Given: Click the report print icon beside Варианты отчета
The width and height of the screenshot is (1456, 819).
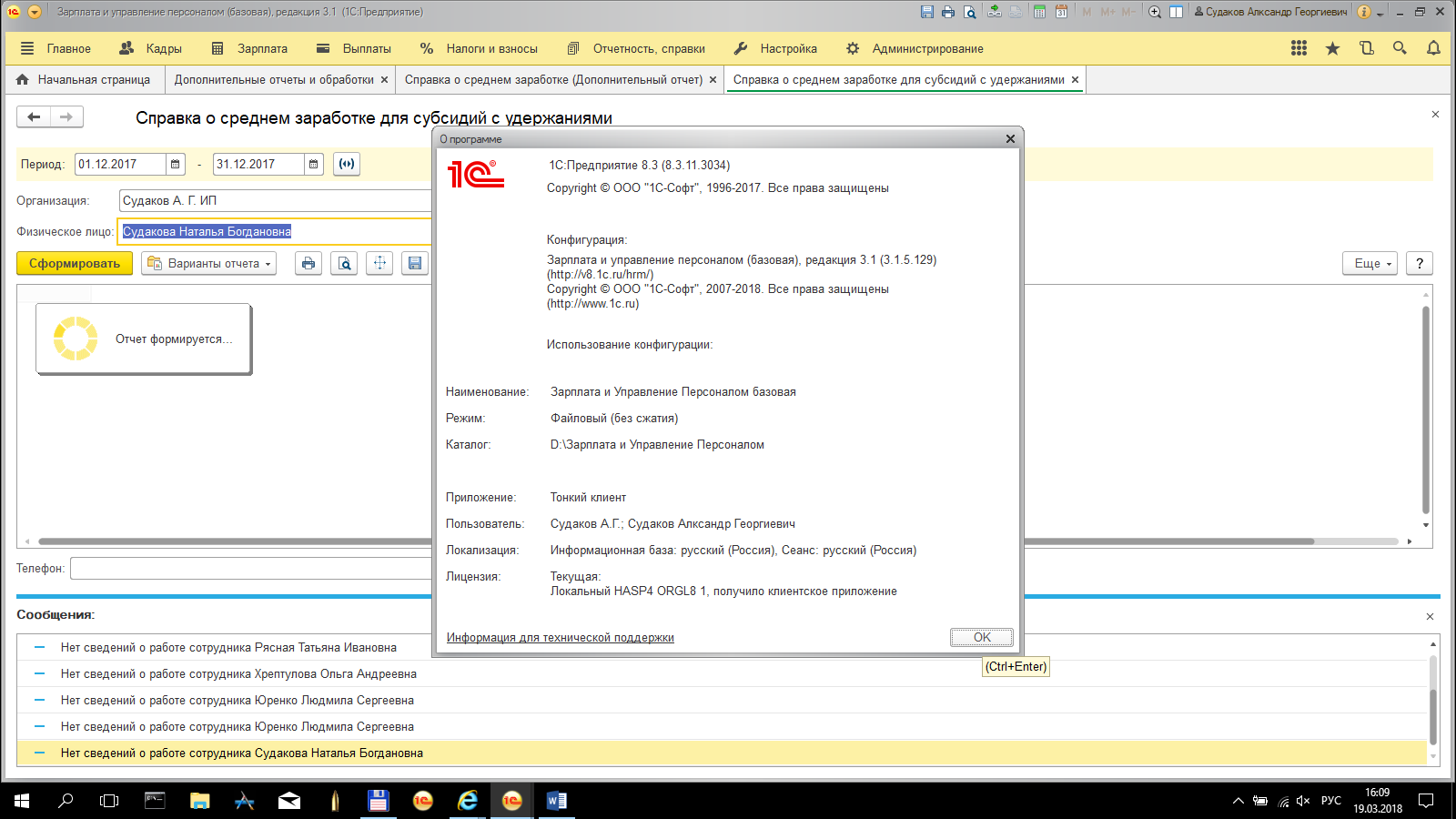Looking at the screenshot, I should tap(308, 263).
